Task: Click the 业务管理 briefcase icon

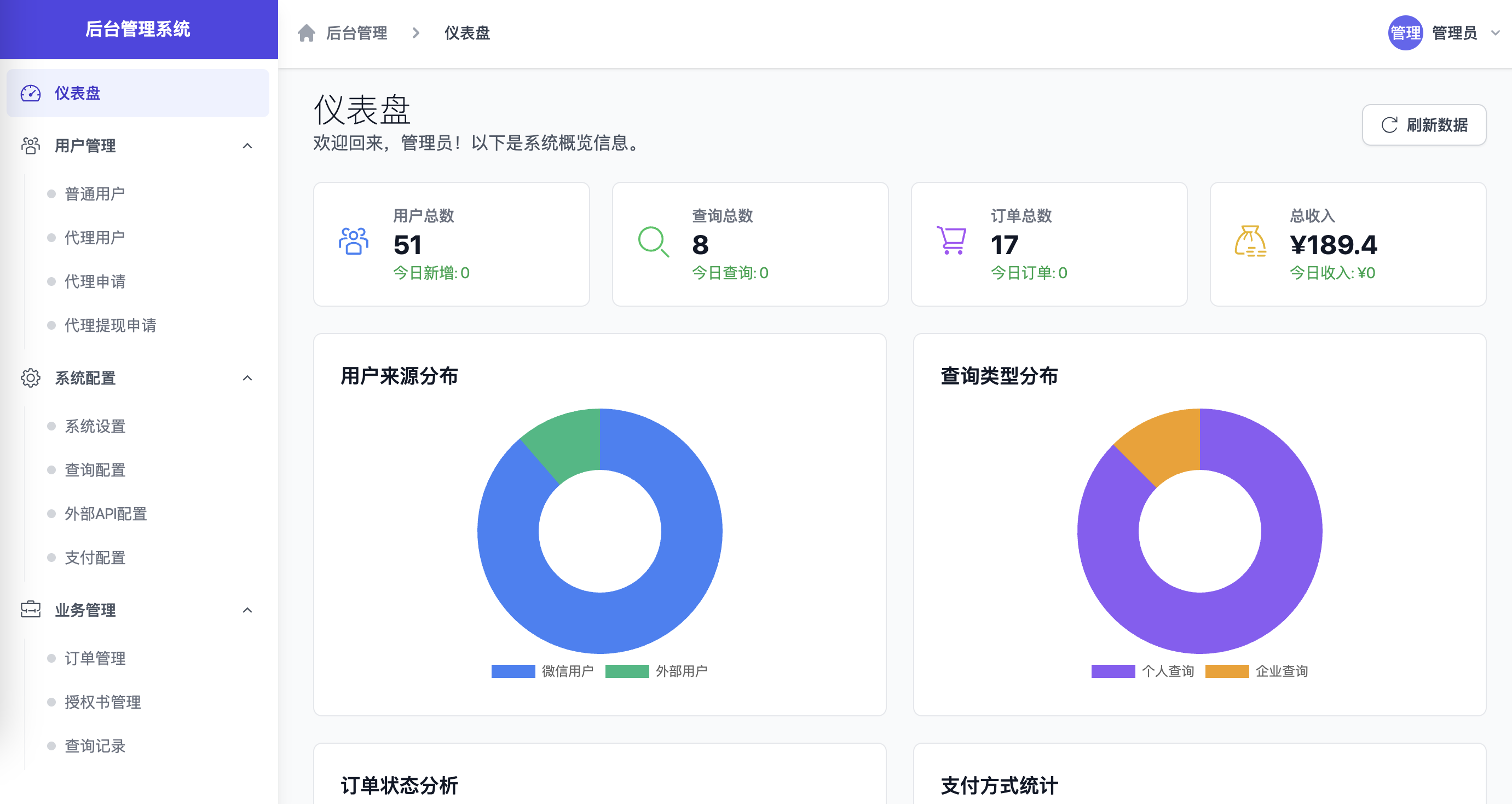Action: pos(31,610)
